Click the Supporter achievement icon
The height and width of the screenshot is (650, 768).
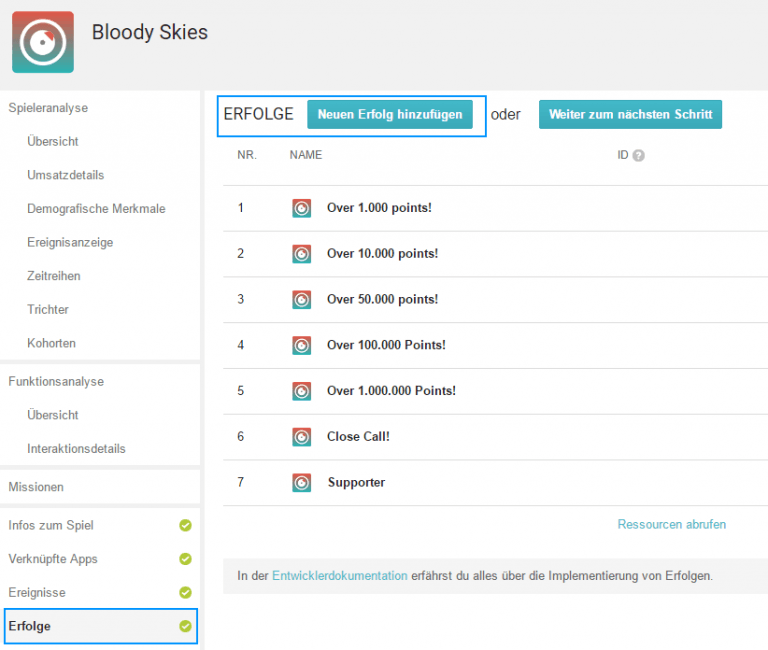click(302, 483)
